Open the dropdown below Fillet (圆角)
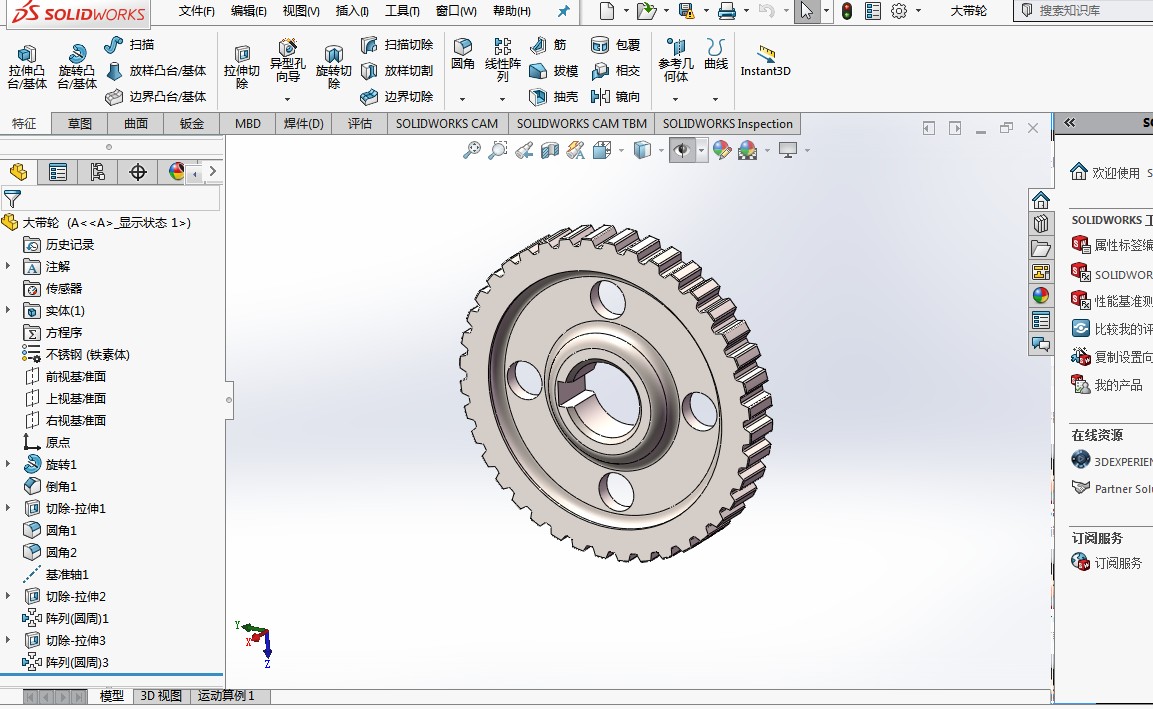 (463, 99)
